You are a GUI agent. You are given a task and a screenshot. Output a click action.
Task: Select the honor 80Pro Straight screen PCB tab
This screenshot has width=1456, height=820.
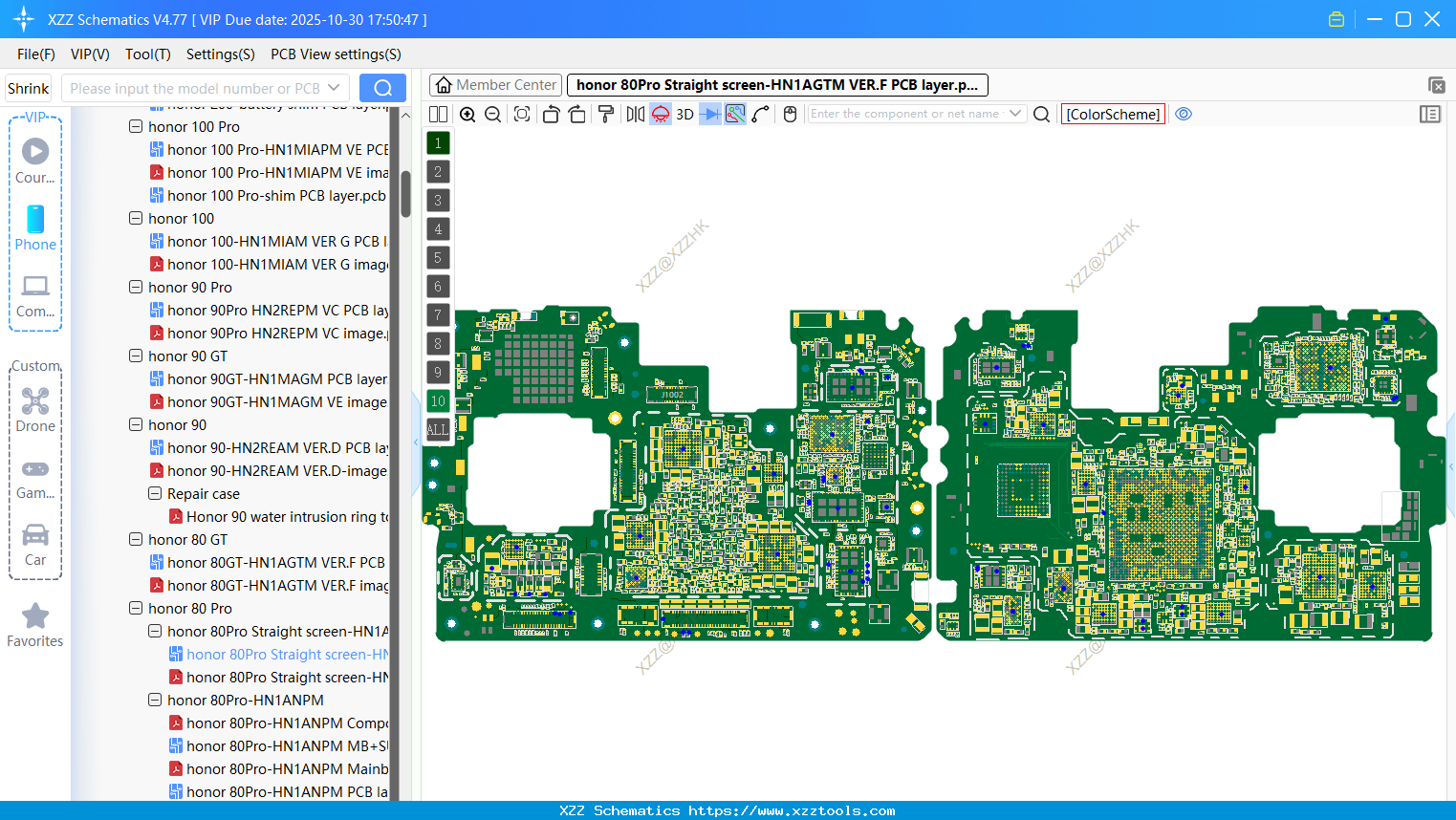click(x=777, y=85)
